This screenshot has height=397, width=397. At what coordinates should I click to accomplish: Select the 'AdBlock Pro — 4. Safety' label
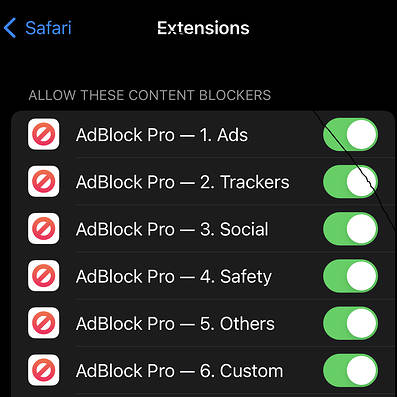[174, 277]
